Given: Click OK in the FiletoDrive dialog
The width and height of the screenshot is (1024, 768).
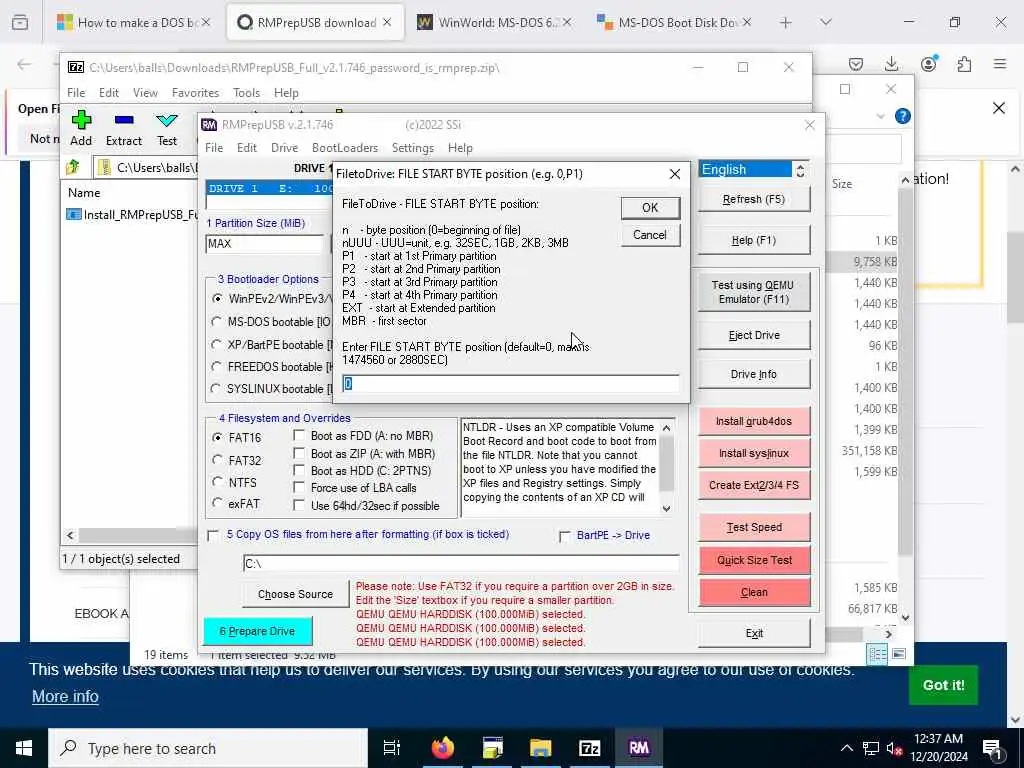Looking at the screenshot, I should coord(650,208).
